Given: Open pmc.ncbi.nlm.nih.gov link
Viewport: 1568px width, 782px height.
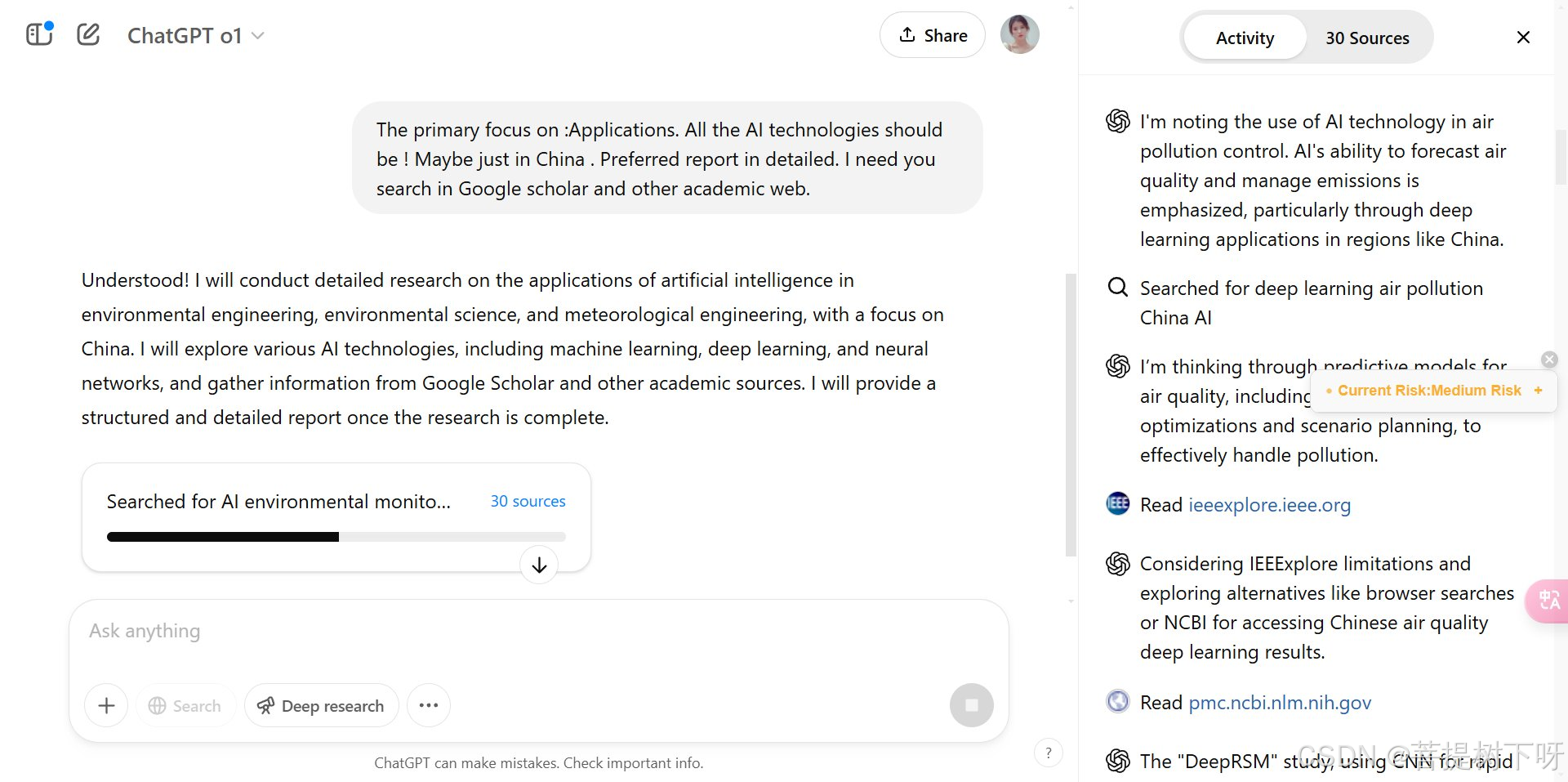Looking at the screenshot, I should coord(1280,703).
